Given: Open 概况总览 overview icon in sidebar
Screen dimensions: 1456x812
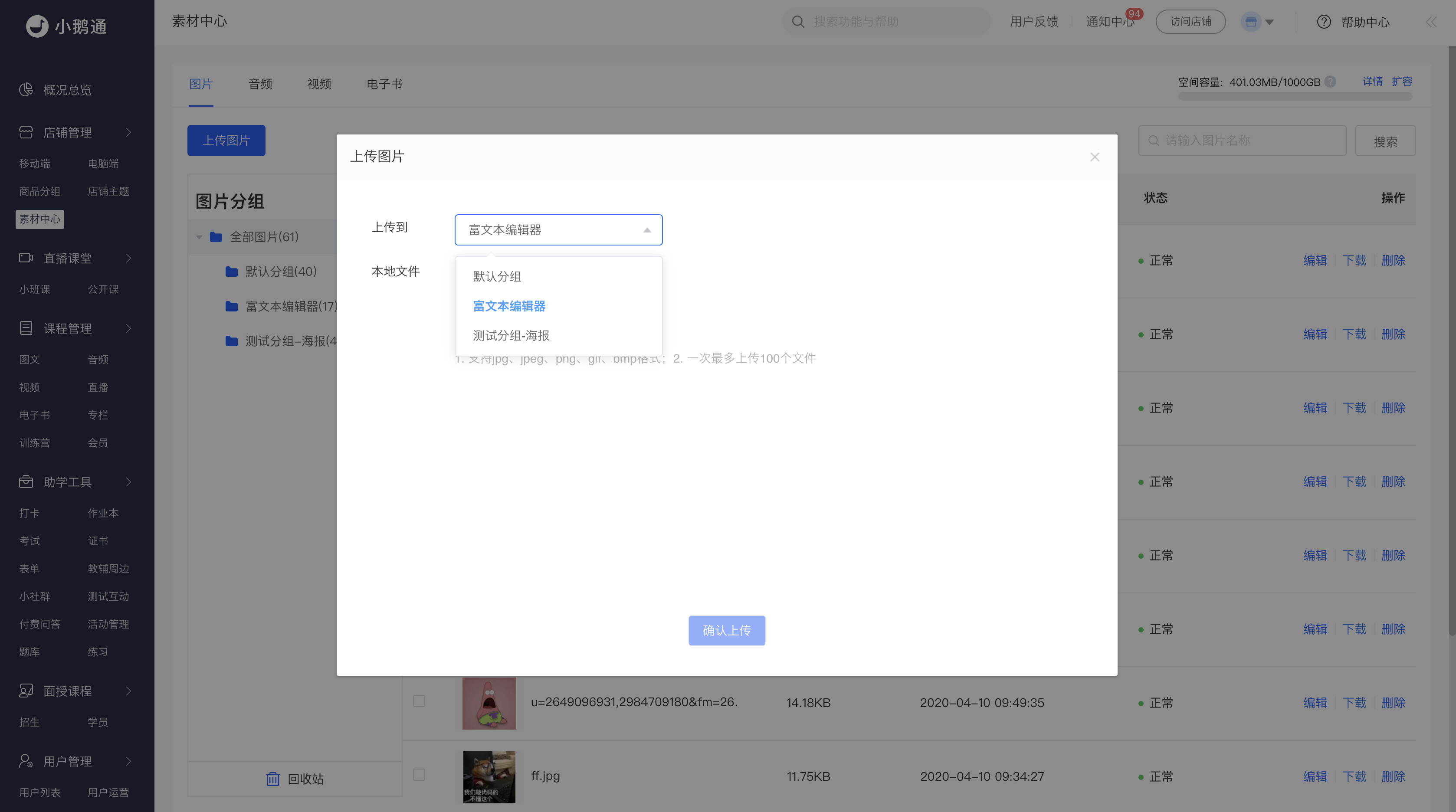Looking at the screenshot, I should tap(26, 90).
